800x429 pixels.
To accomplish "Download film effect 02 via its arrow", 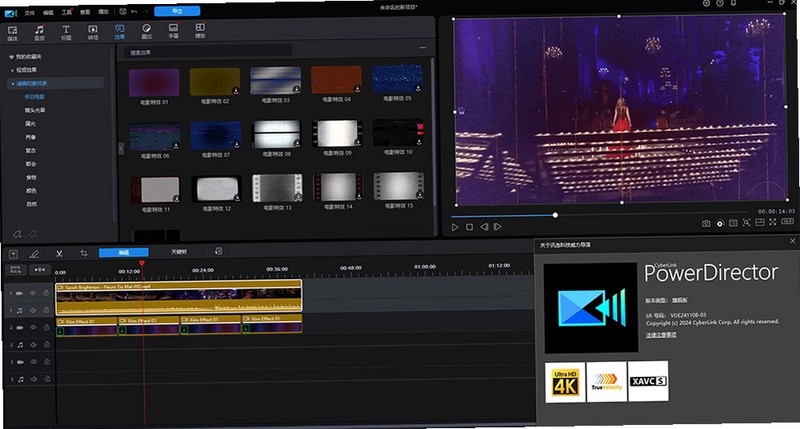I will point(236,90).
